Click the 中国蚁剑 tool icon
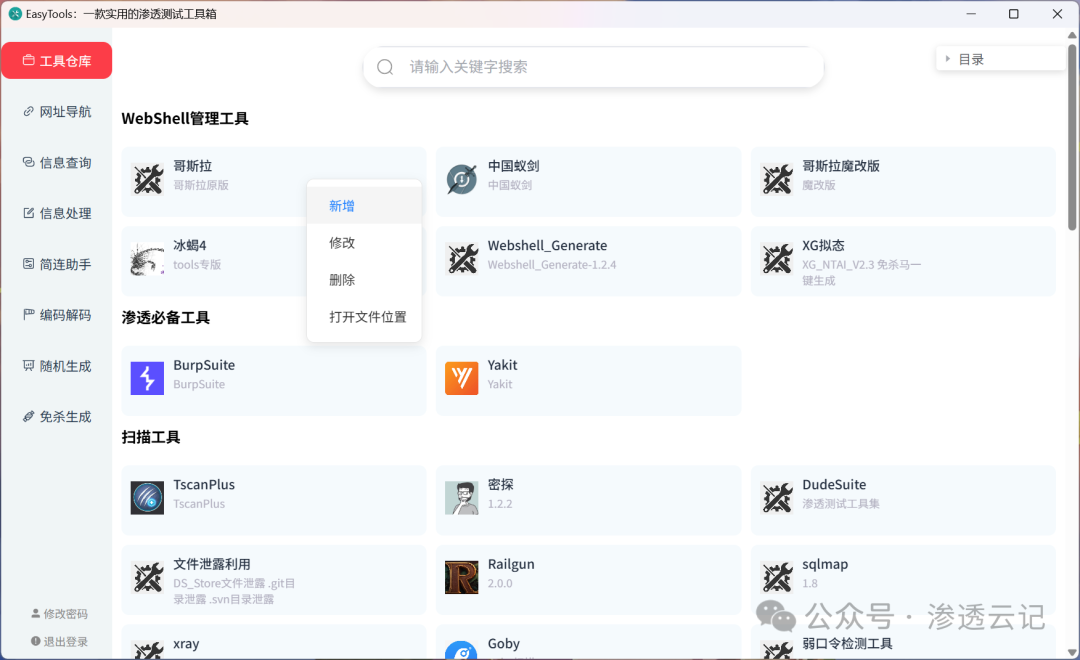This screenshot has width=1080, height=660. click(x=461, y=179)
